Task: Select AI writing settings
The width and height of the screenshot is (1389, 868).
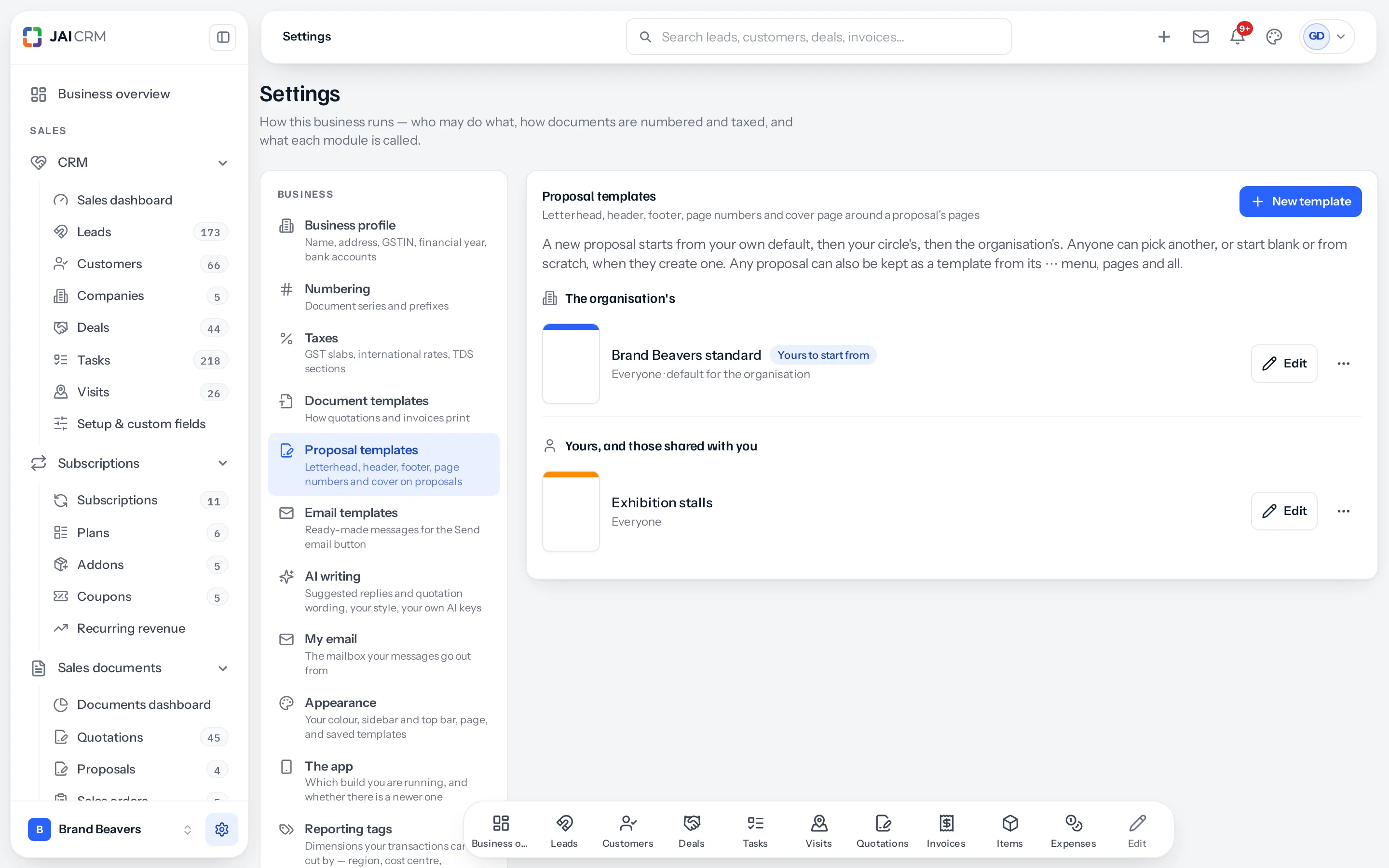Action: [383, 591]
